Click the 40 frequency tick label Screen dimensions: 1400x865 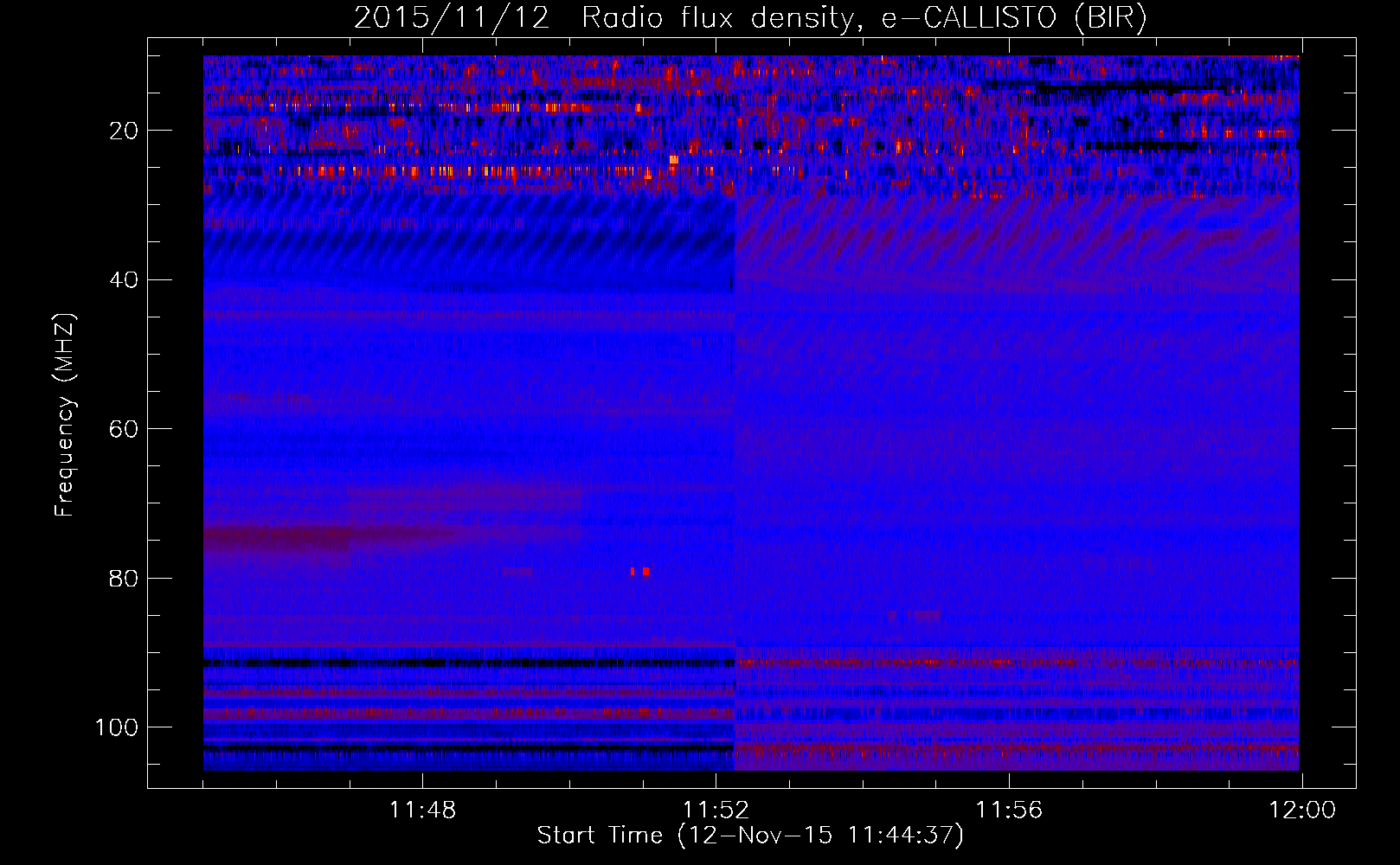[125, 280]
